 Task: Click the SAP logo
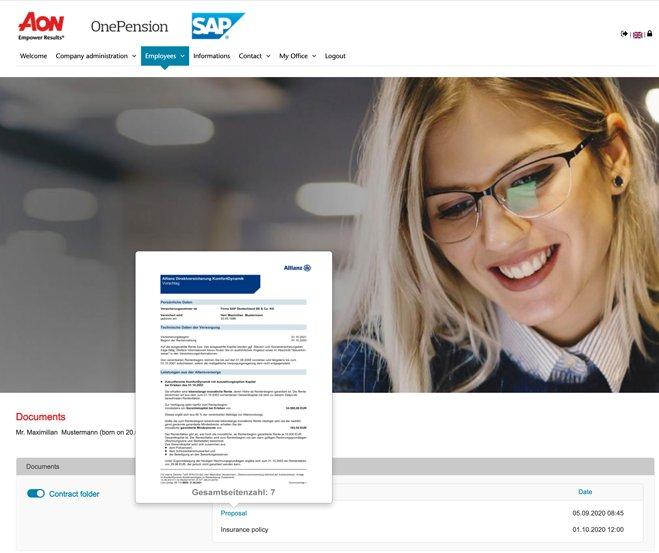point(218,26)
